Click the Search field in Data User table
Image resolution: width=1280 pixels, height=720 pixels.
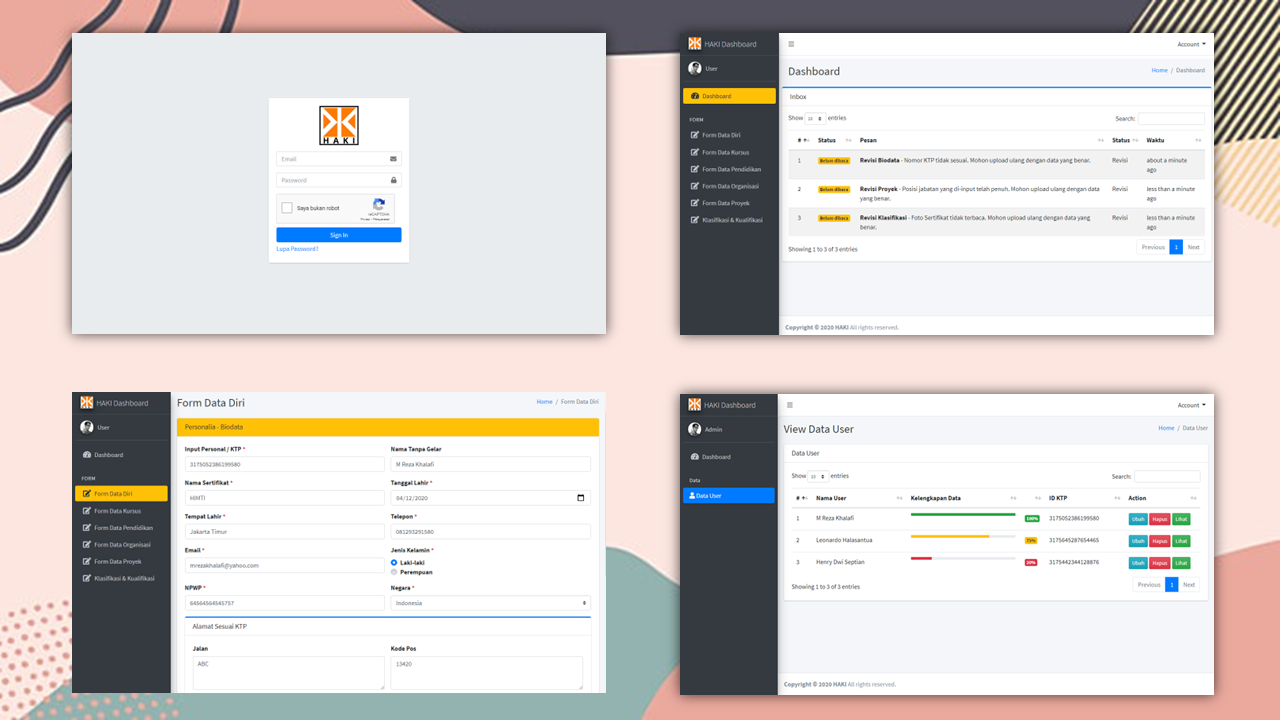point(1166,476)
